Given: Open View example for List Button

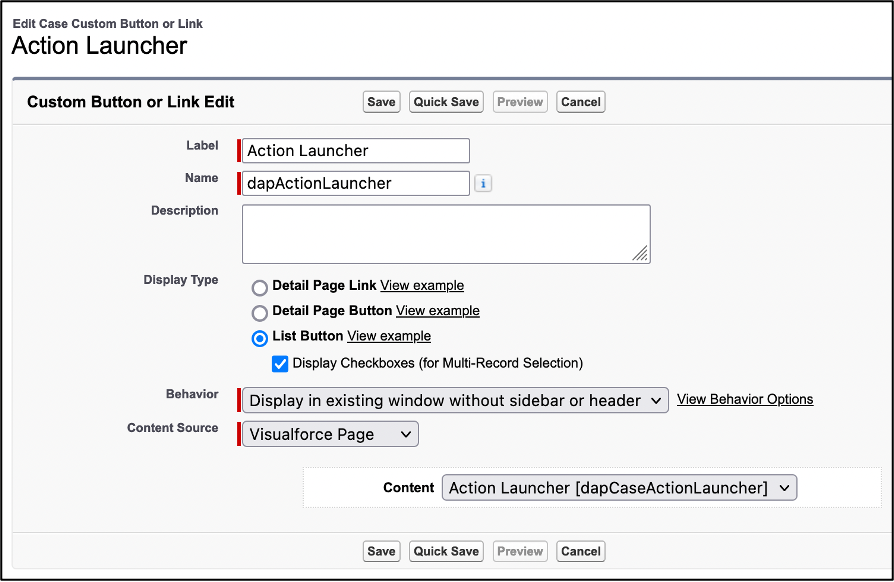Looking at the screenshot, I should tap(389, 336).
